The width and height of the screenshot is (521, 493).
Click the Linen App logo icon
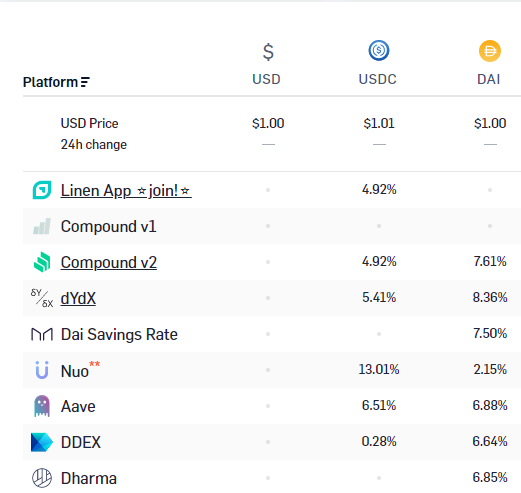pyautogui.click(x=42, y=190)
